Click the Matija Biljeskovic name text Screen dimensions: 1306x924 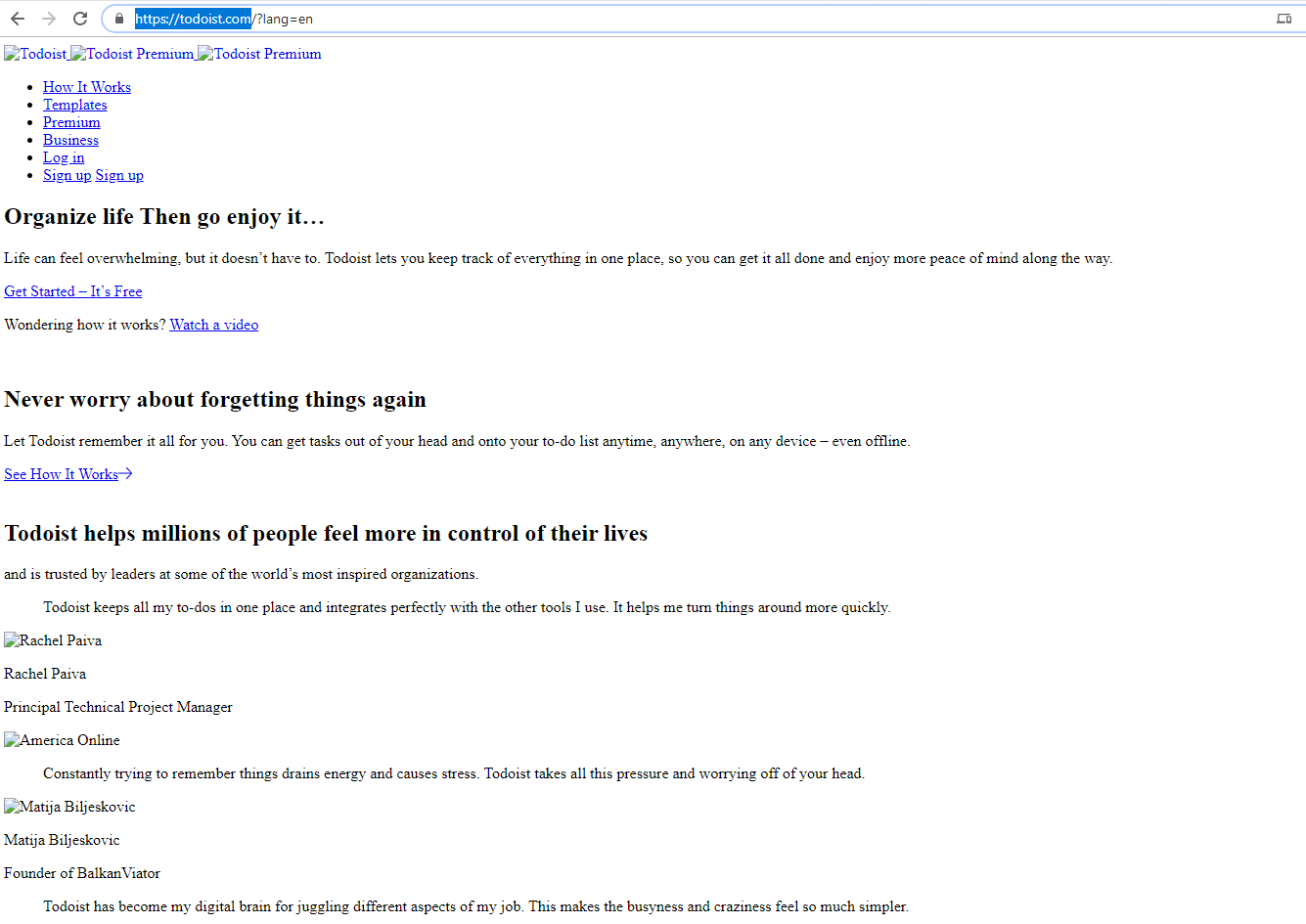pos(62,840)
